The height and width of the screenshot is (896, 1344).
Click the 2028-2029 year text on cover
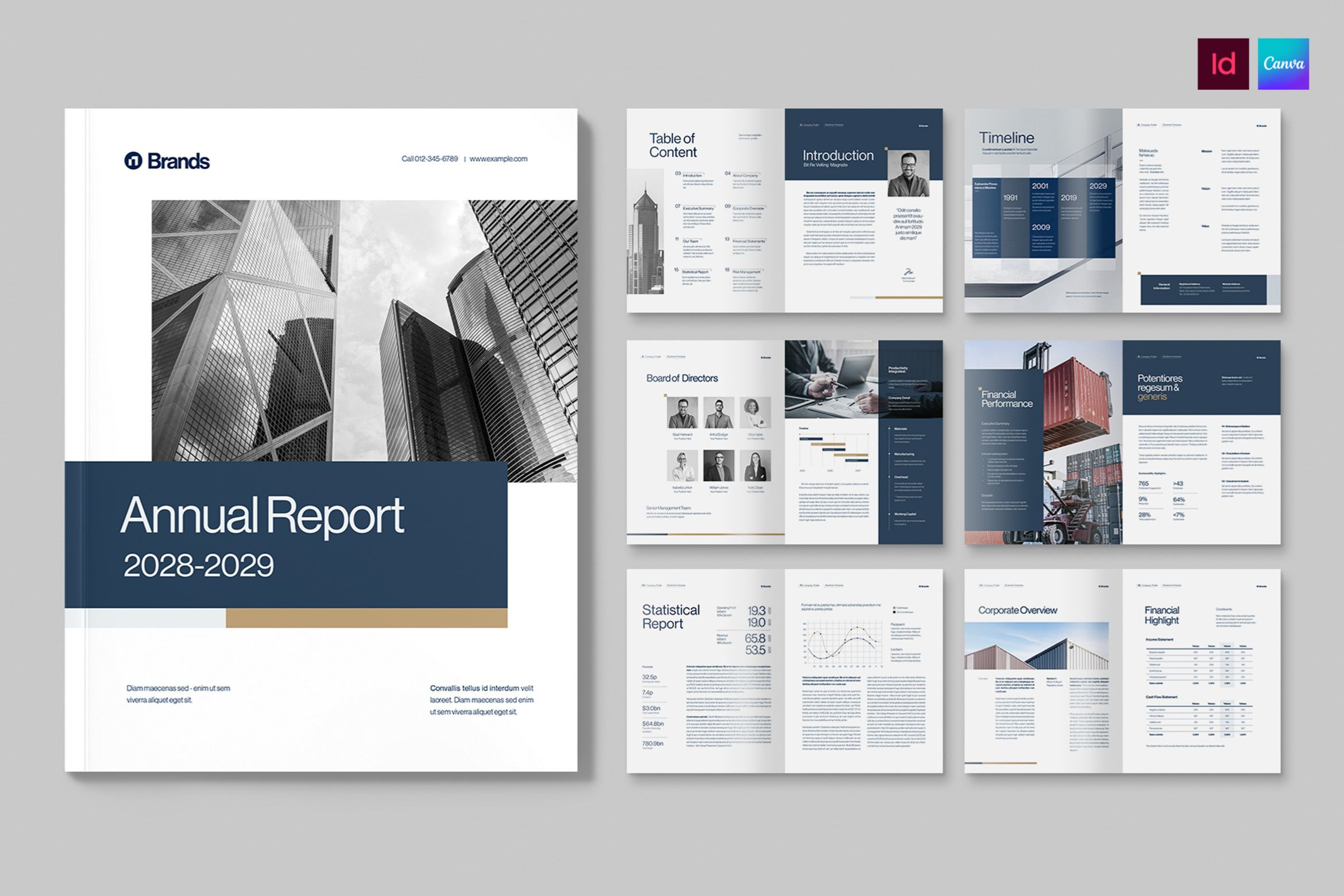[199, 566]
